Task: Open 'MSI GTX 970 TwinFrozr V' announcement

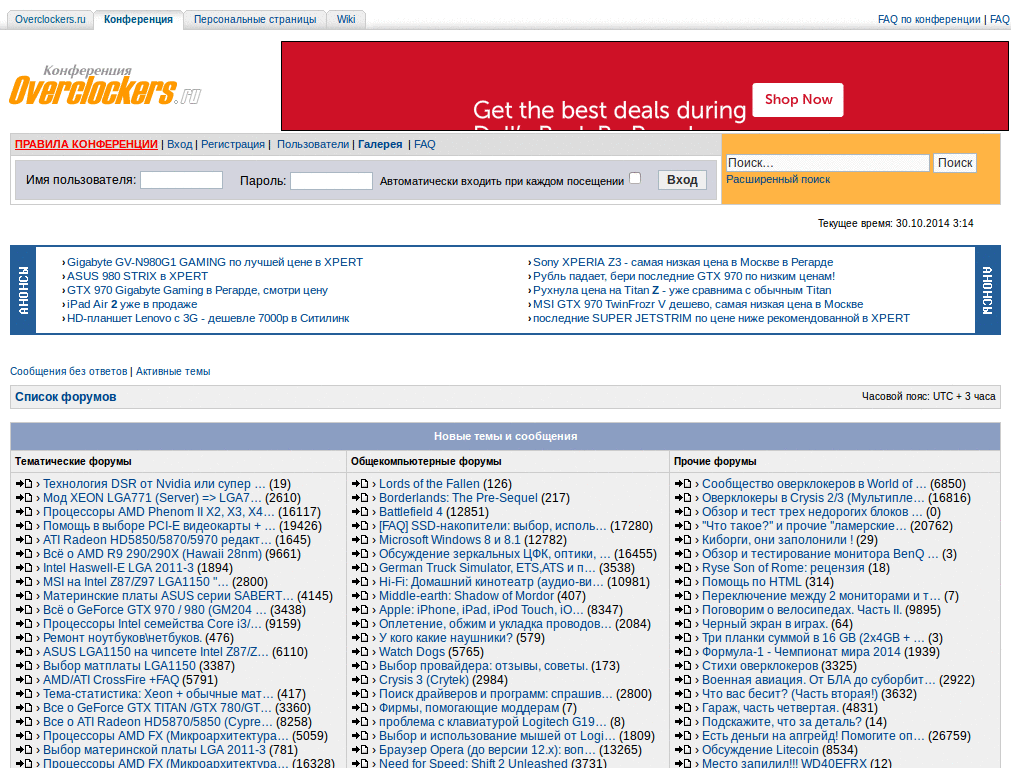Action: (x=698, y=304)
